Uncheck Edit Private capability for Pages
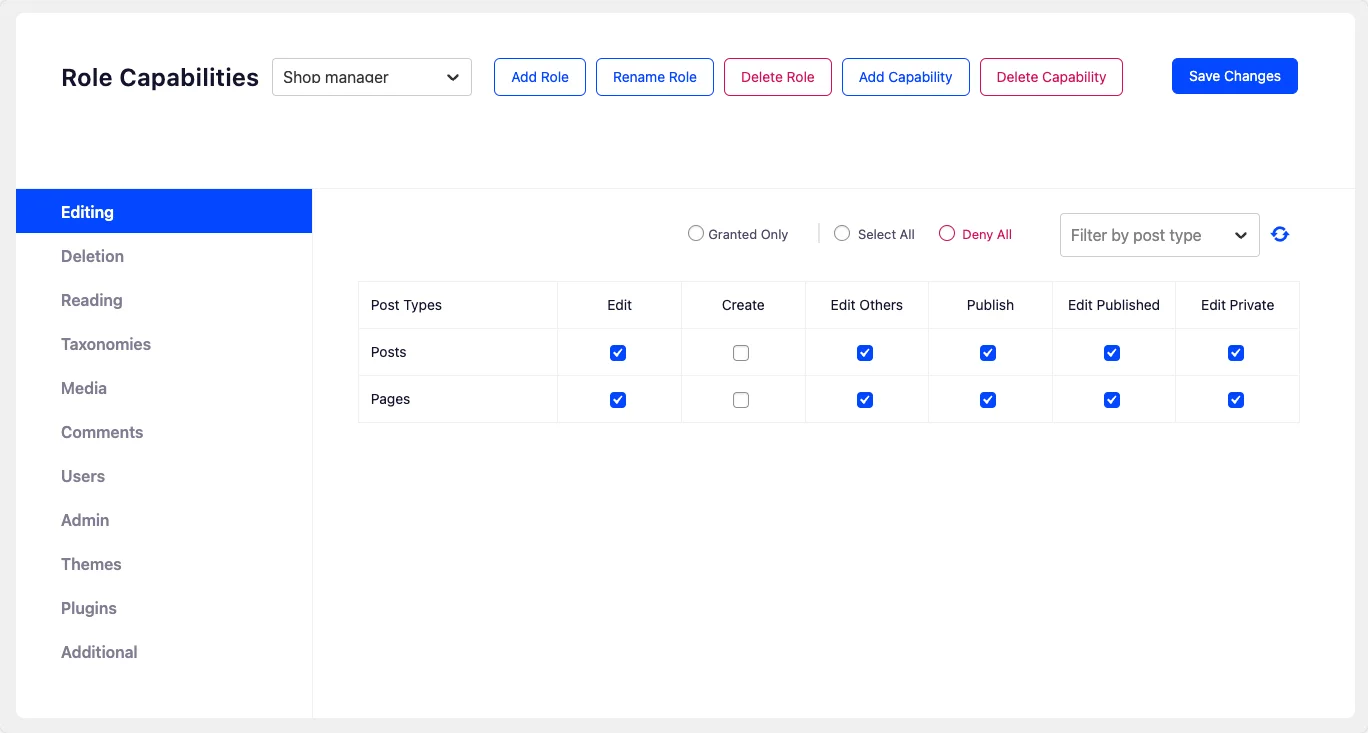1368x733 pixels. click(1236, 399)
